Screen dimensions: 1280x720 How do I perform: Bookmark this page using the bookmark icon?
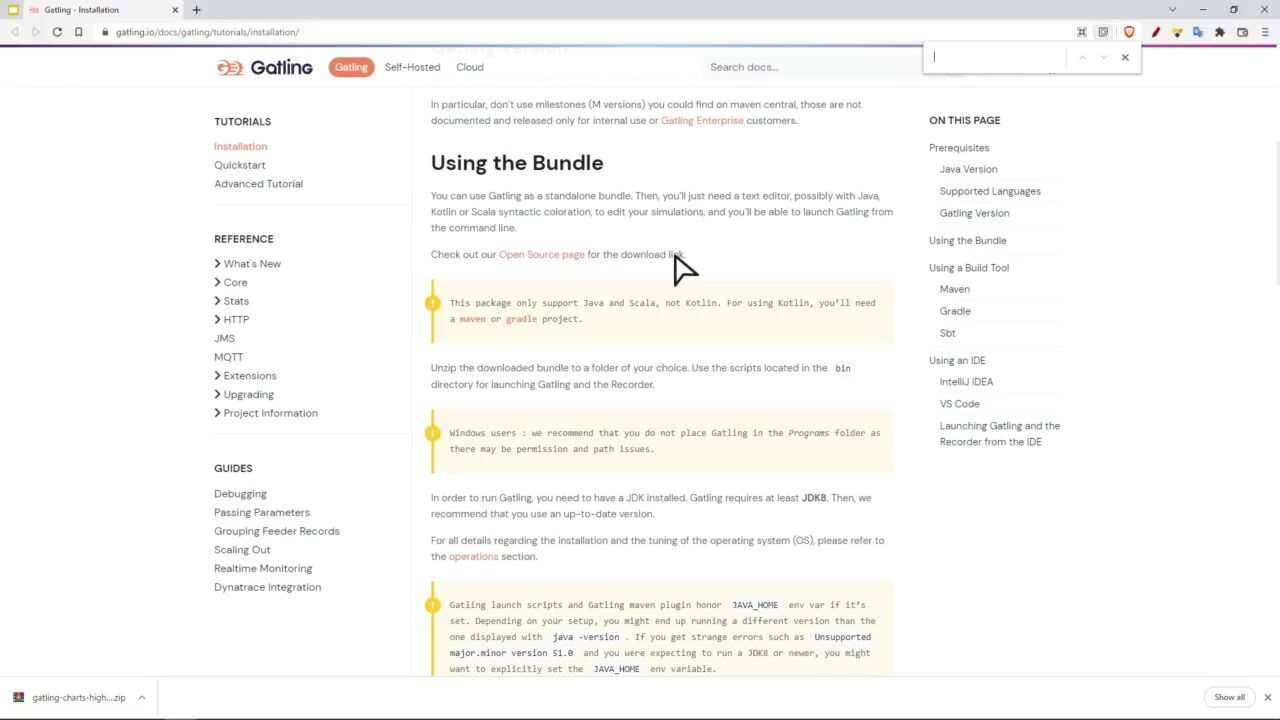click(x=78, y=32)
